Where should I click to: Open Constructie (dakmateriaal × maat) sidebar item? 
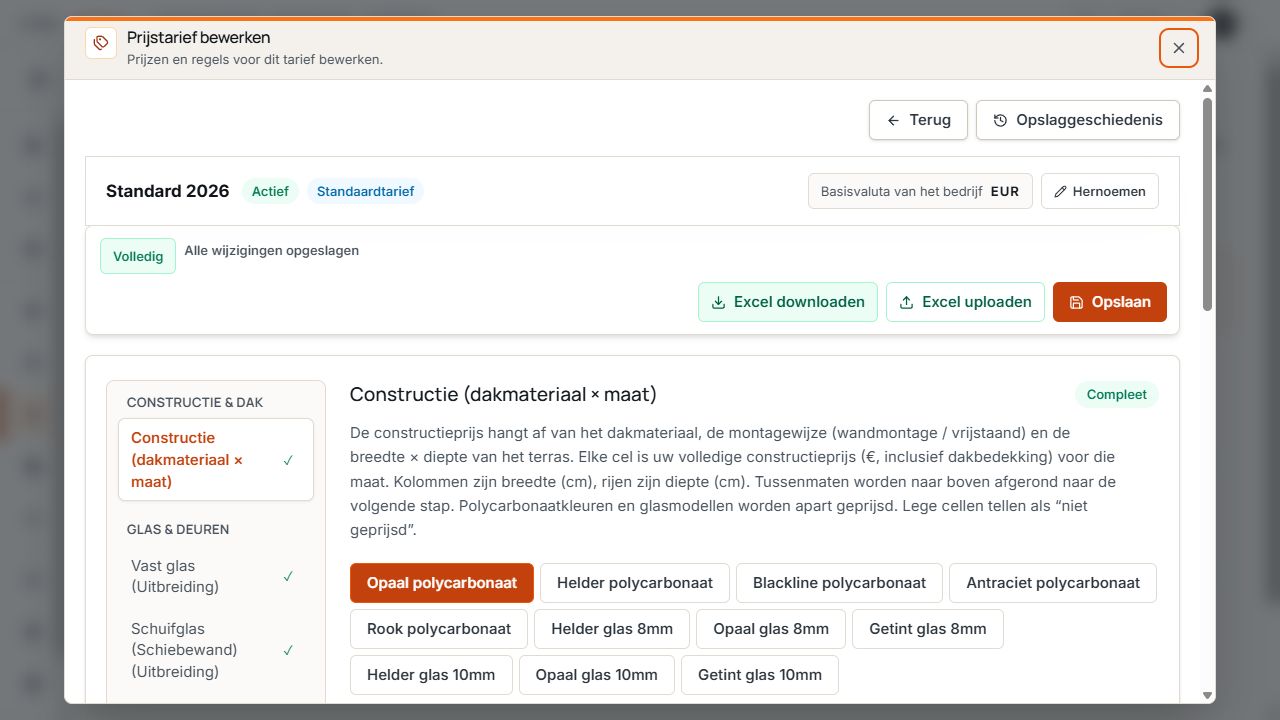216,460
